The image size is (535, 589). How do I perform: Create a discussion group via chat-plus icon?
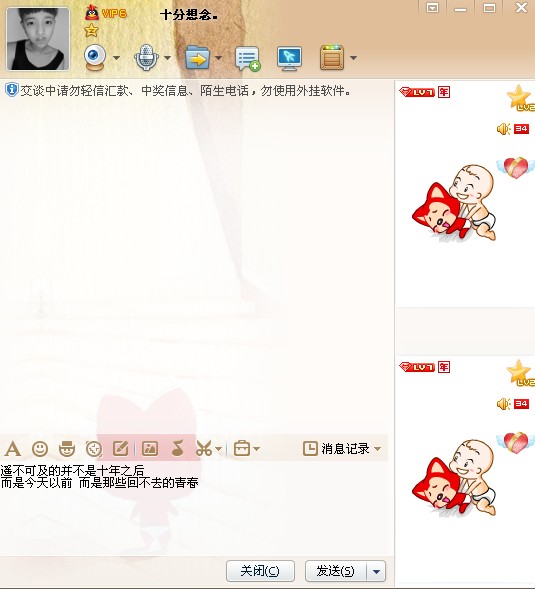[248, 58]
